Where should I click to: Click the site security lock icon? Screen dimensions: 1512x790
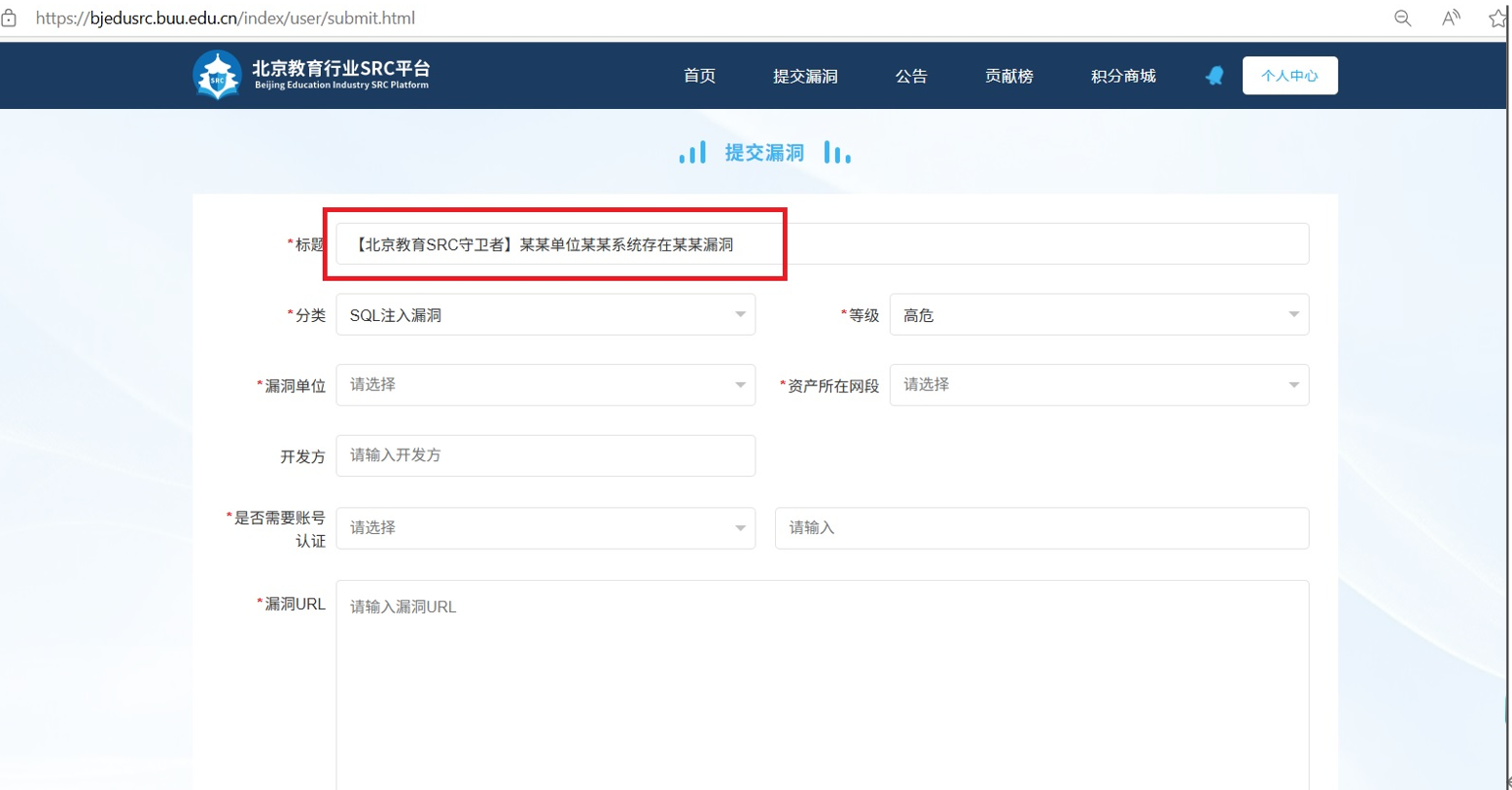tap(9, 18)
